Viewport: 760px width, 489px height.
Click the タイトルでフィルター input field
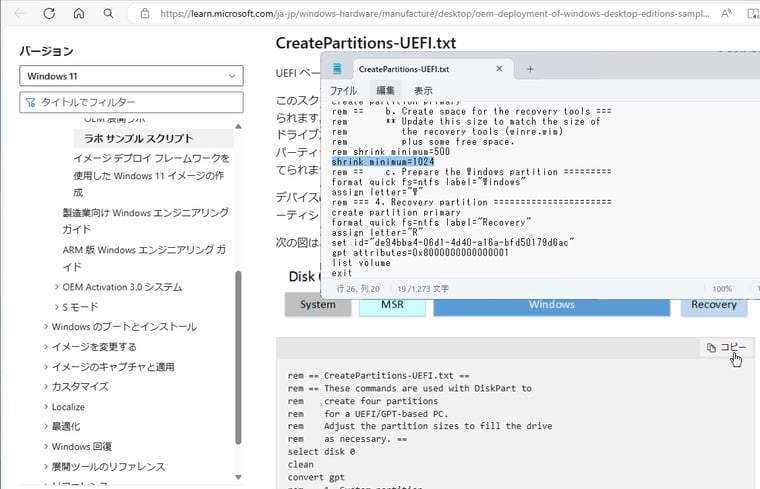point(131,102)
